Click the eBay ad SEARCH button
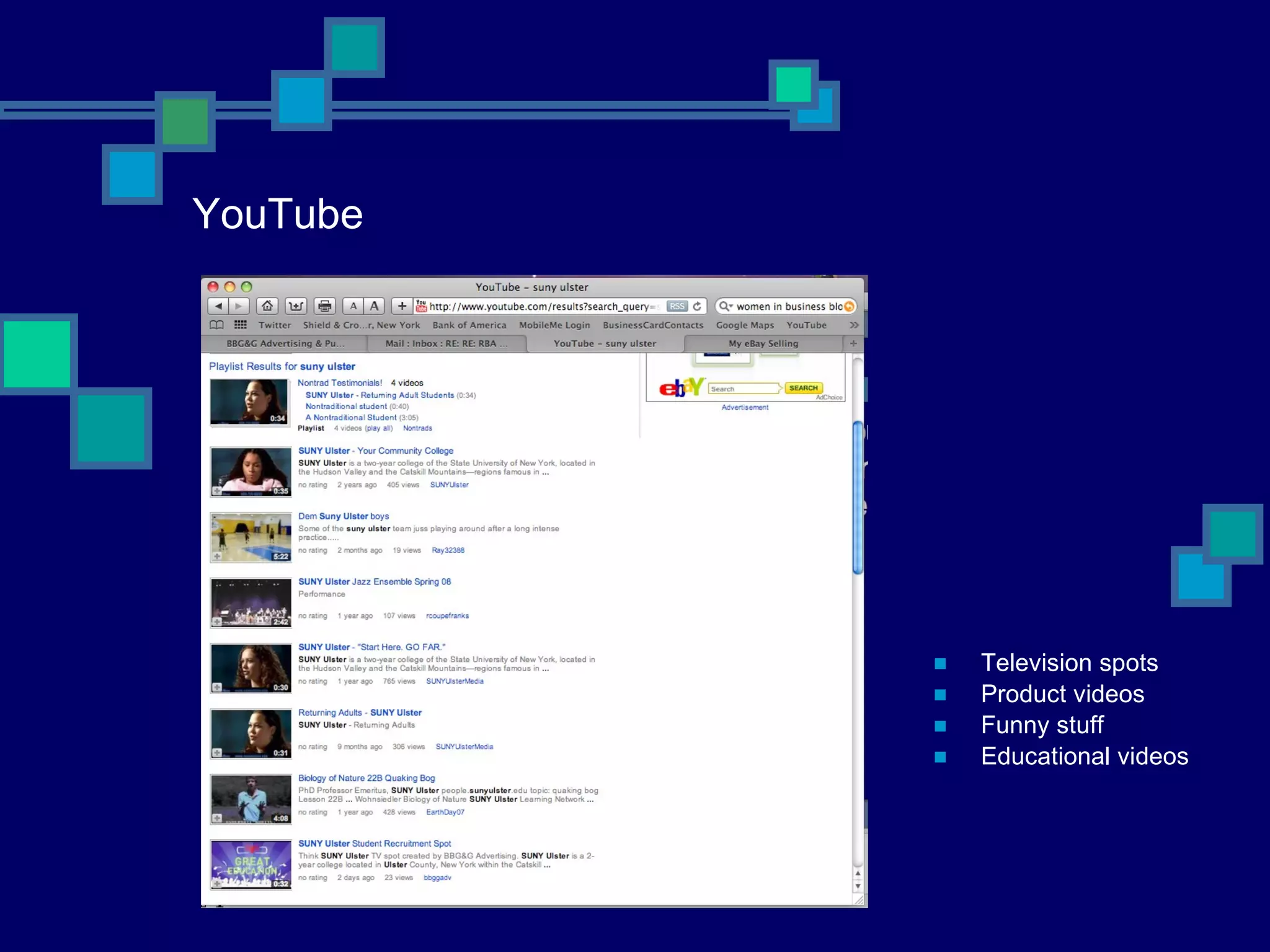Viewport: 1270px width, 952px height. pyautogui.click(x=803, y=388)
